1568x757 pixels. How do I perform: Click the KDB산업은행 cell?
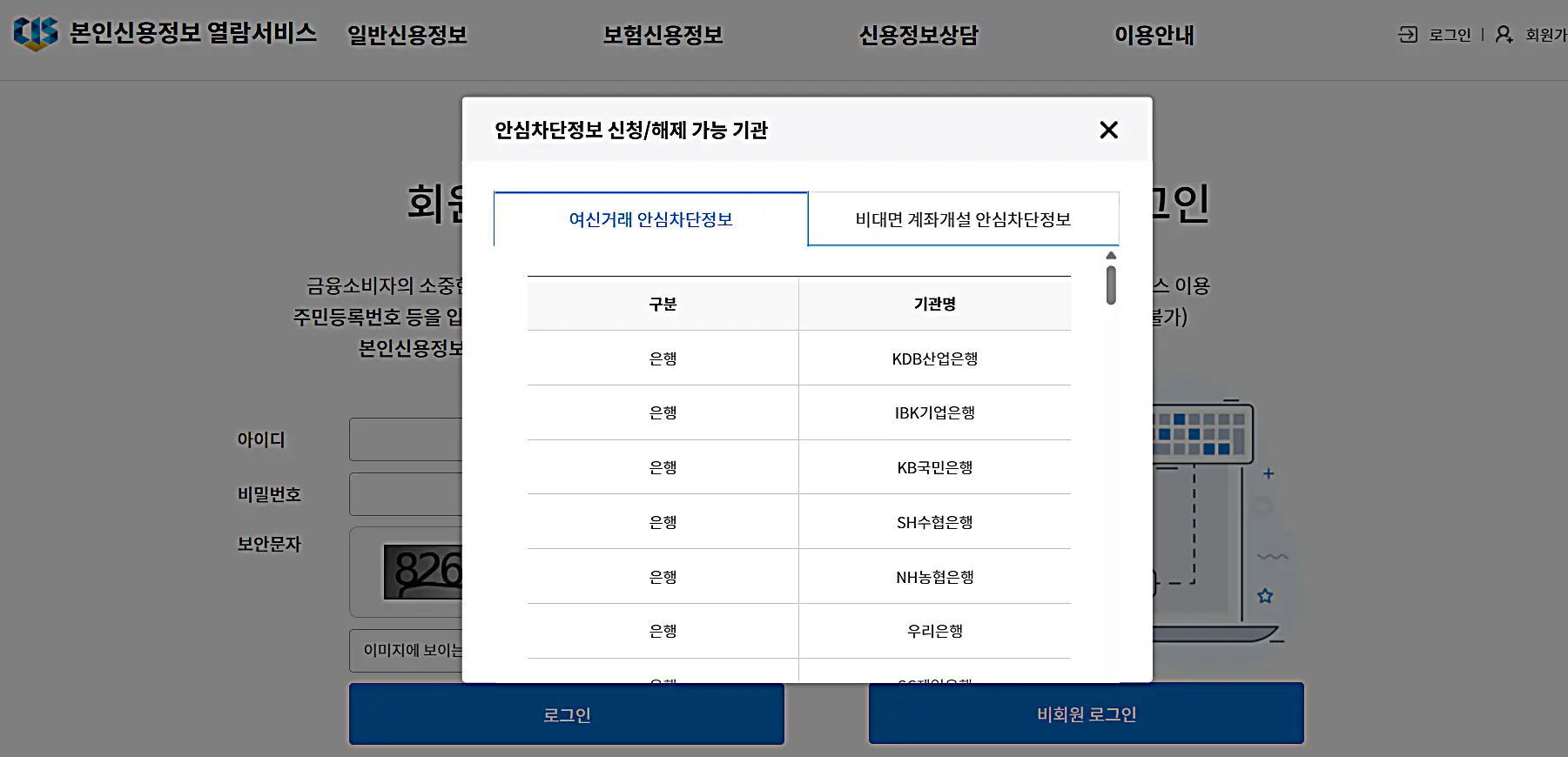(x=935, y=358)
